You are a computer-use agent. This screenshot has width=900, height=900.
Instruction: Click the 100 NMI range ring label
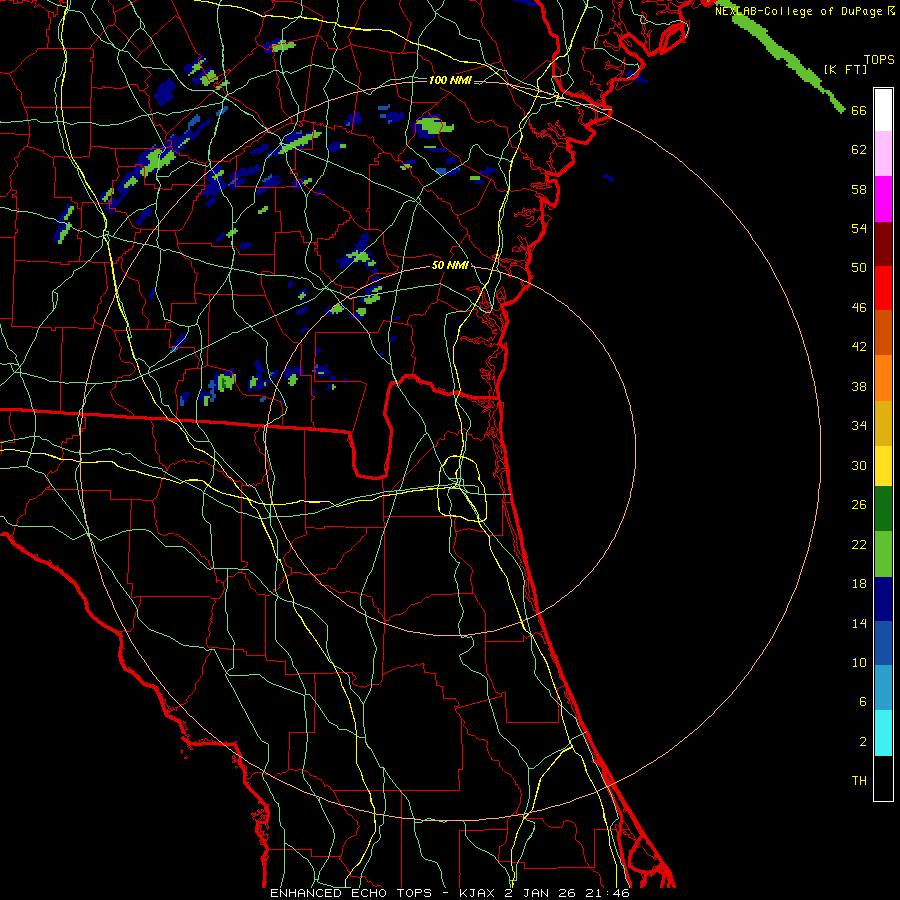(450, 80)
